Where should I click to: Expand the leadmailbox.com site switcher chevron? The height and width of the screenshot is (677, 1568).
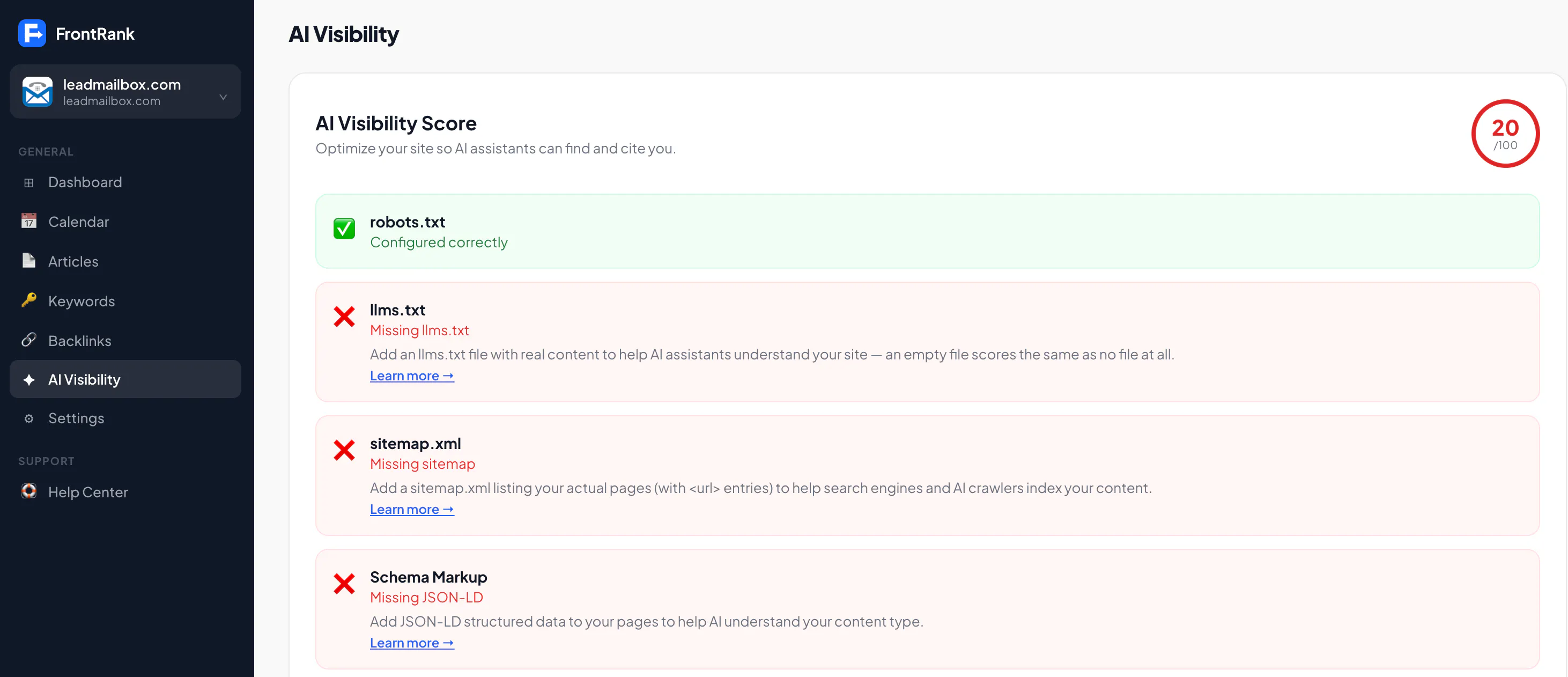point(224,98)
